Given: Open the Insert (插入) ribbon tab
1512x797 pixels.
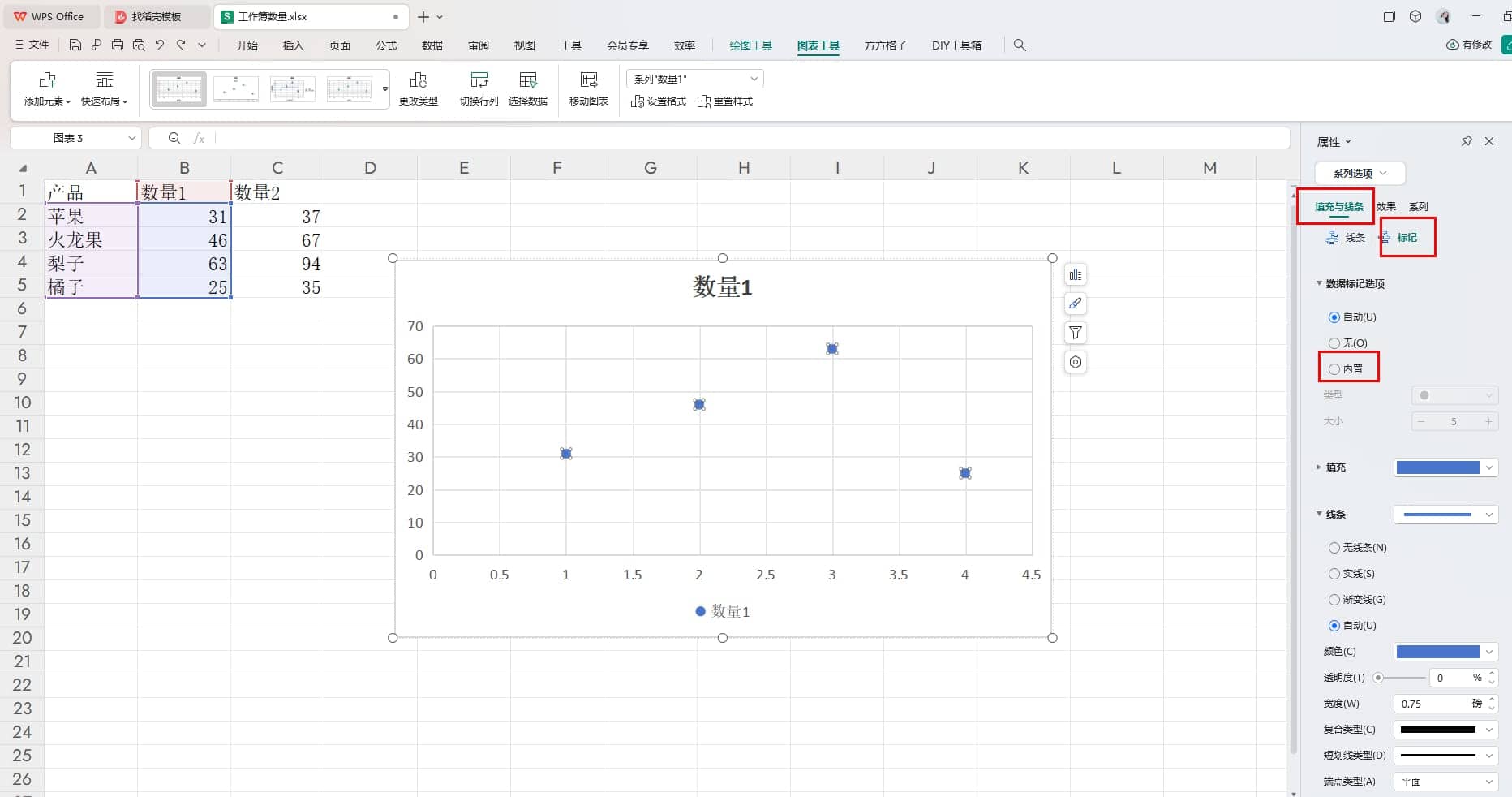Looking at the screenshot, I should pyautogui.click(x=293, y=45).
